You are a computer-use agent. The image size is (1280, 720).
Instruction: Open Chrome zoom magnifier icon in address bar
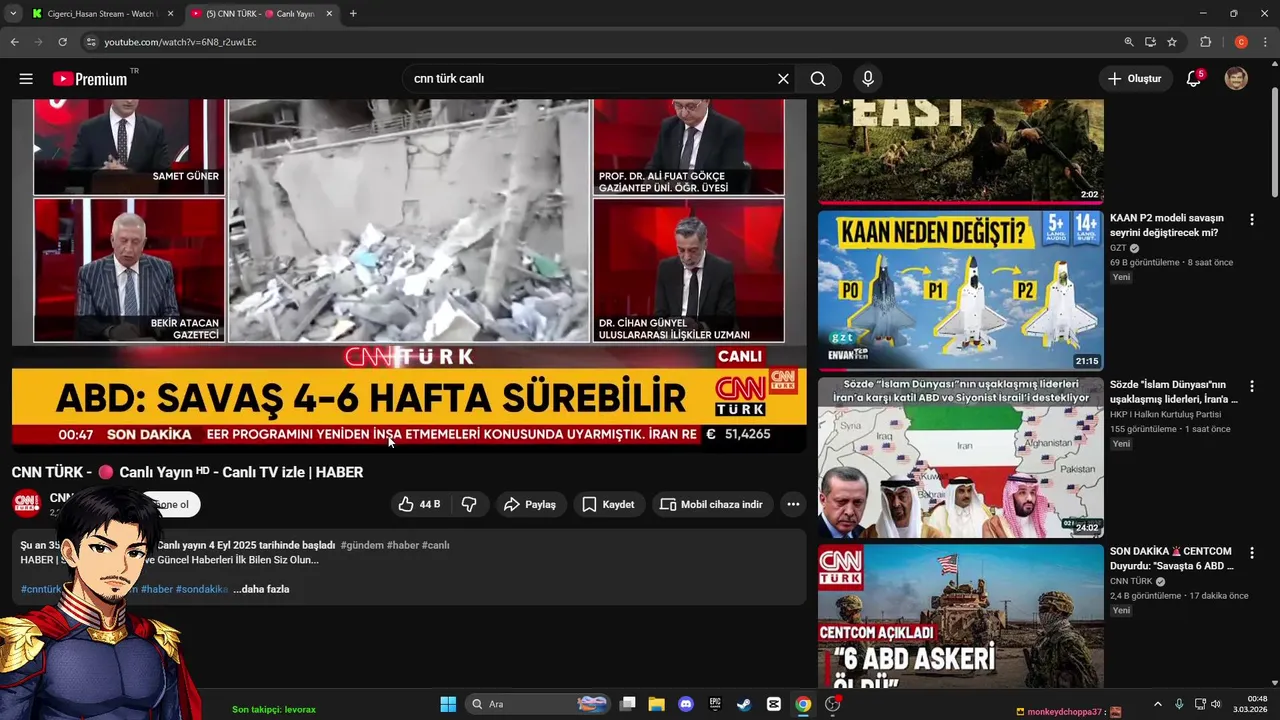pos(1129,42)
